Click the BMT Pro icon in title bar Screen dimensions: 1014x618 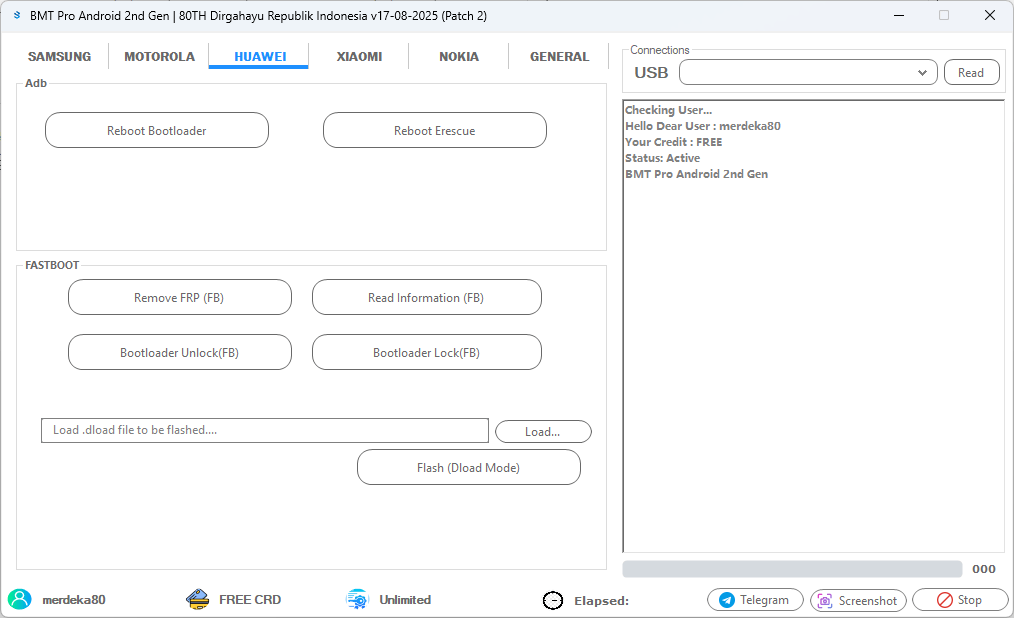[x=17, y=15]
